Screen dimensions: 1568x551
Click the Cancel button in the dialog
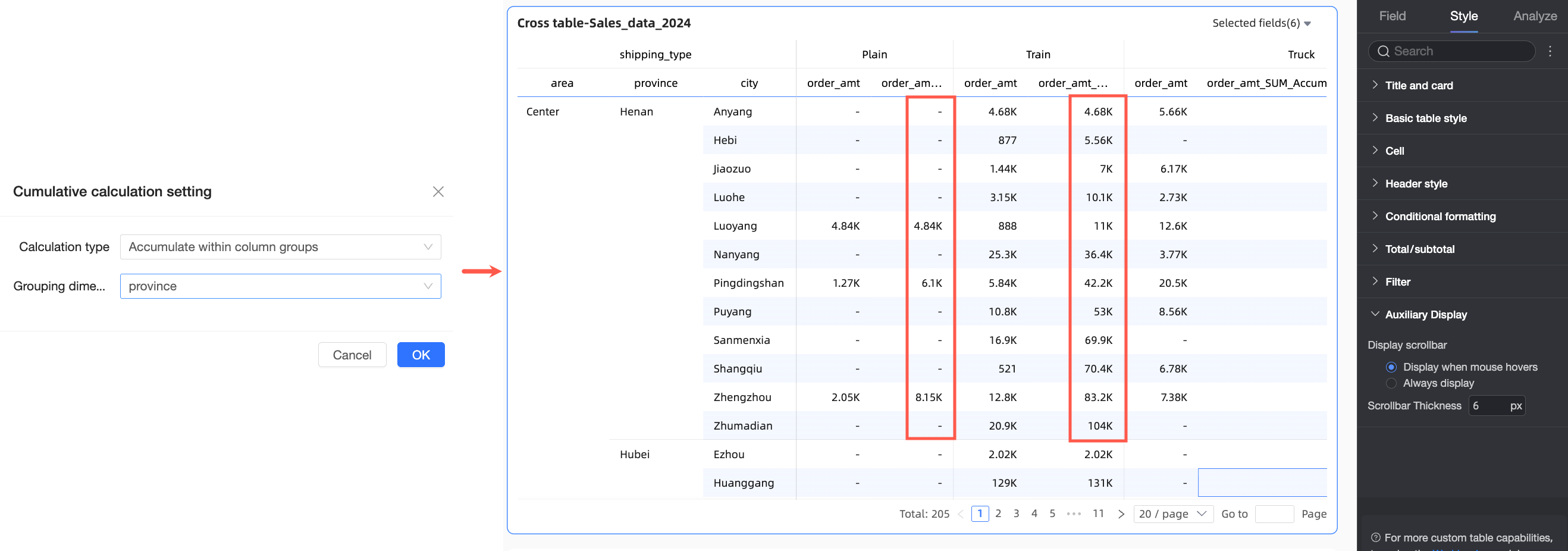click(352, 355)
